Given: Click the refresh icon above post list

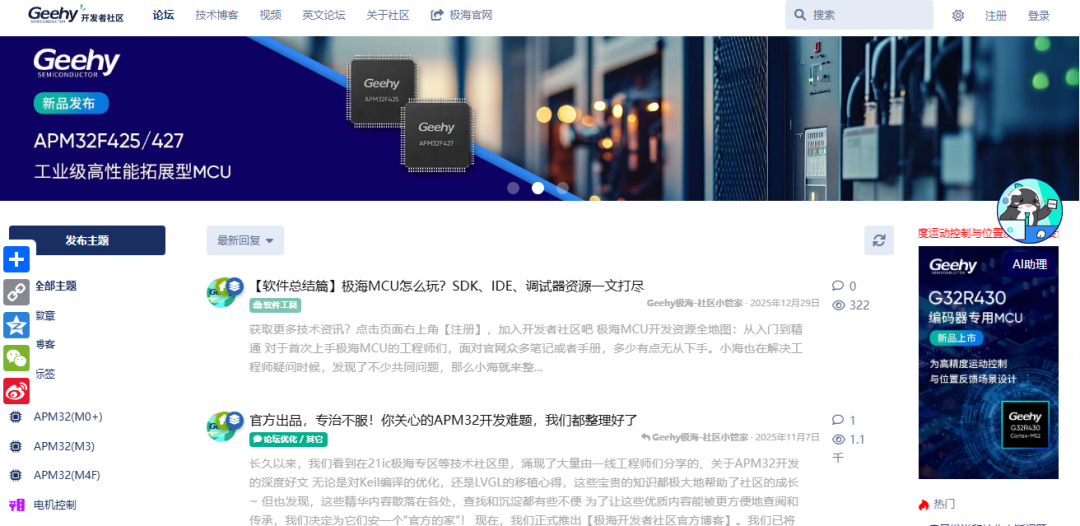Looking at the screenshot, I should 878,240.
